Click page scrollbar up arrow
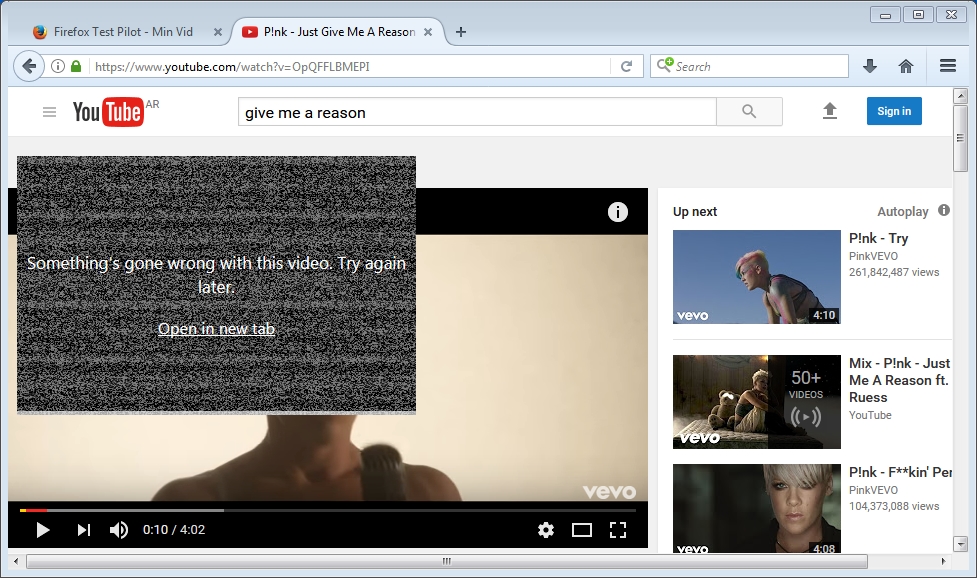977x578 pixels. click(x=960, y=96)
